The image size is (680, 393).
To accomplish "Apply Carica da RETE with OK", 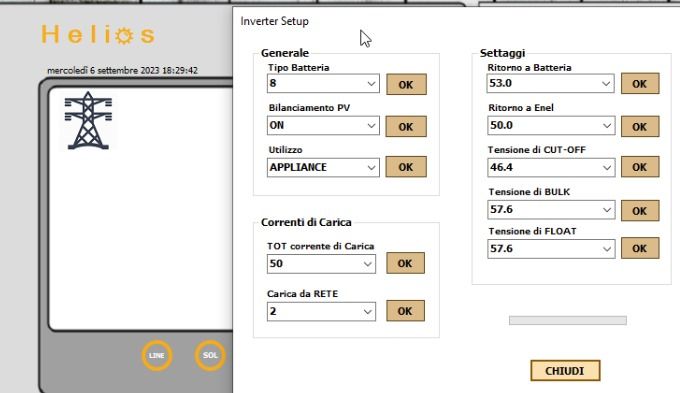I will point(405,311).
